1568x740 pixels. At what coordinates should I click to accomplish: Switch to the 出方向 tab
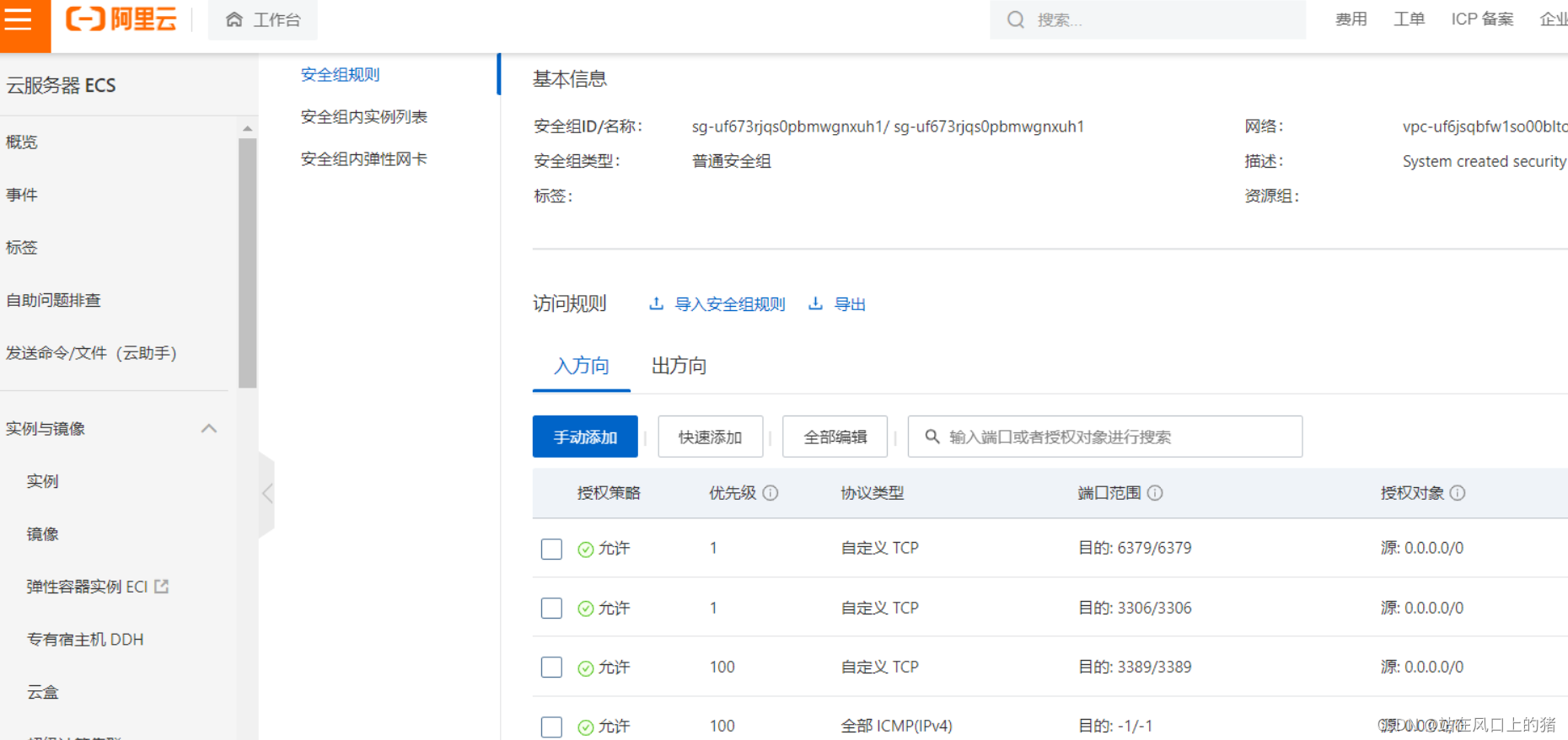pos(679,366)
